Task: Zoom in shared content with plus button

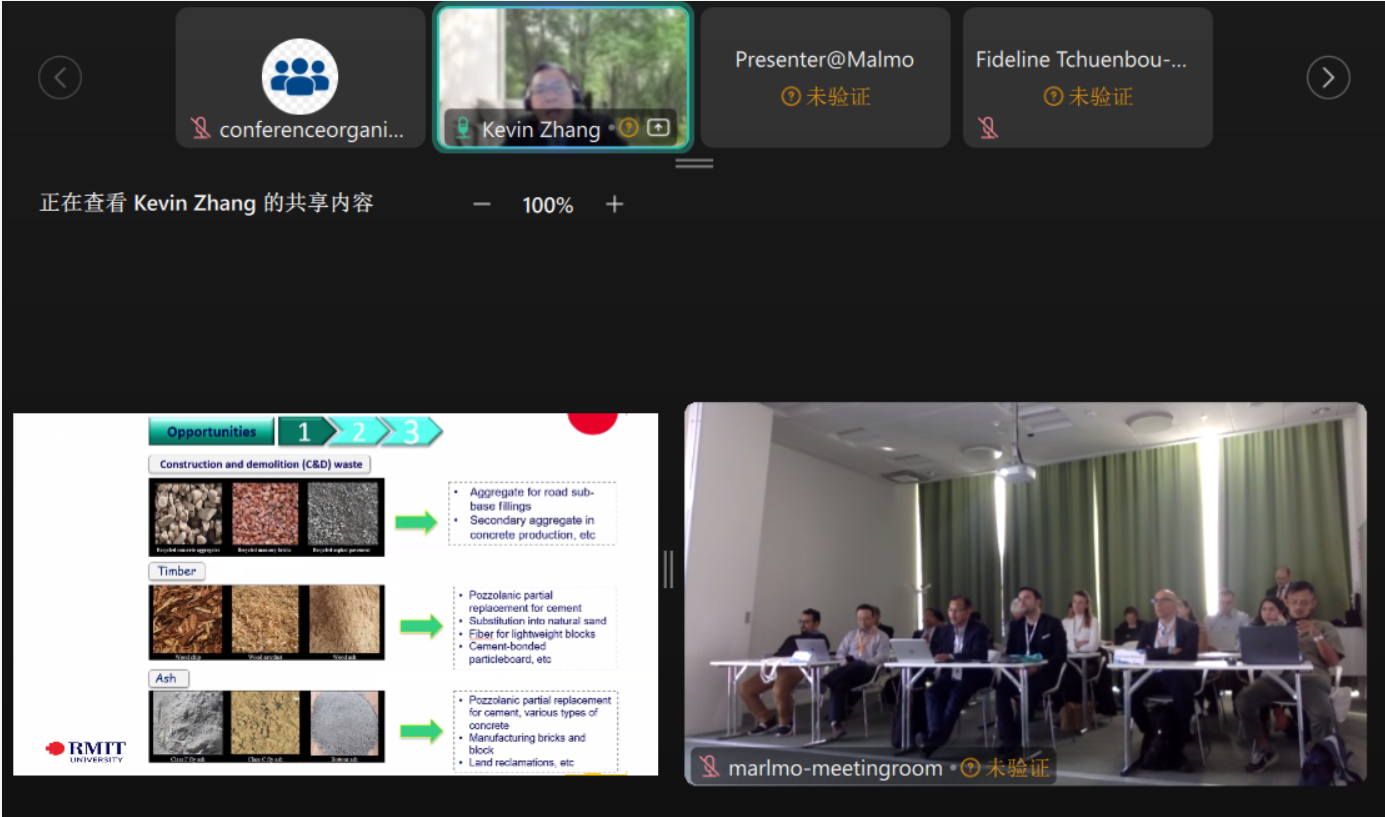Action: 614,205
